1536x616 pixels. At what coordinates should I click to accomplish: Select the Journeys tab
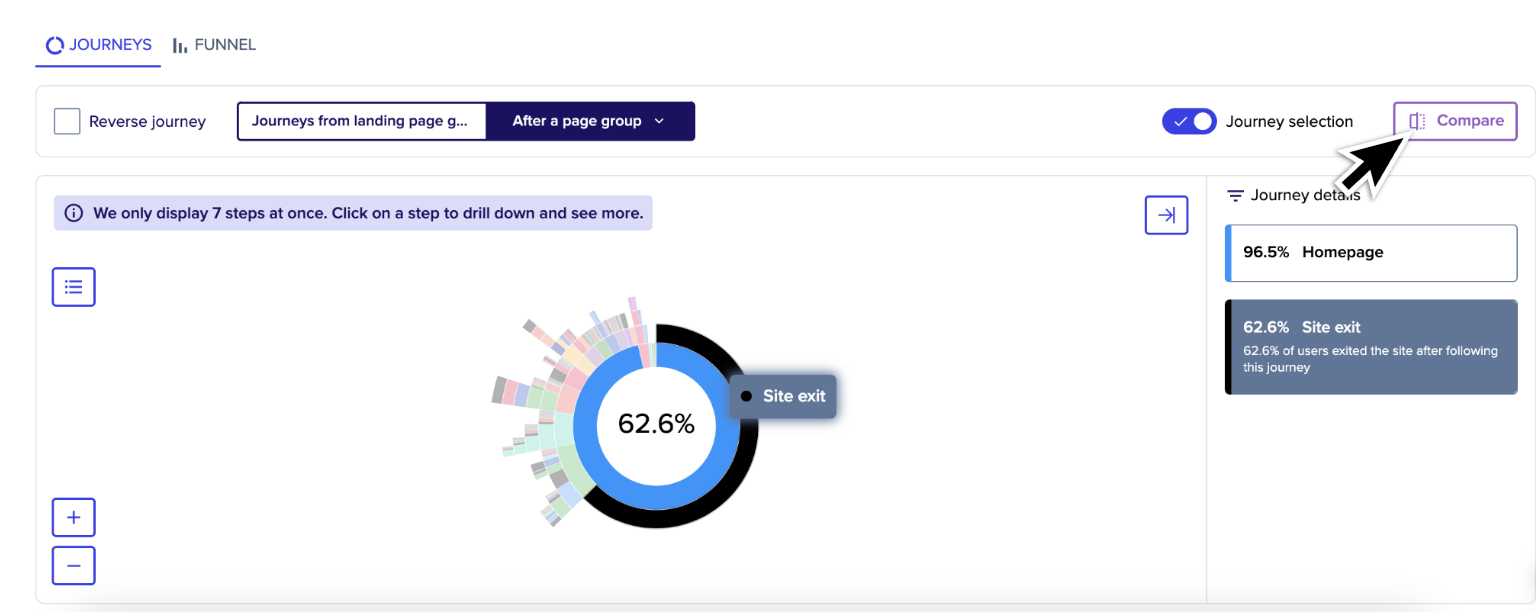click(99, 45)
